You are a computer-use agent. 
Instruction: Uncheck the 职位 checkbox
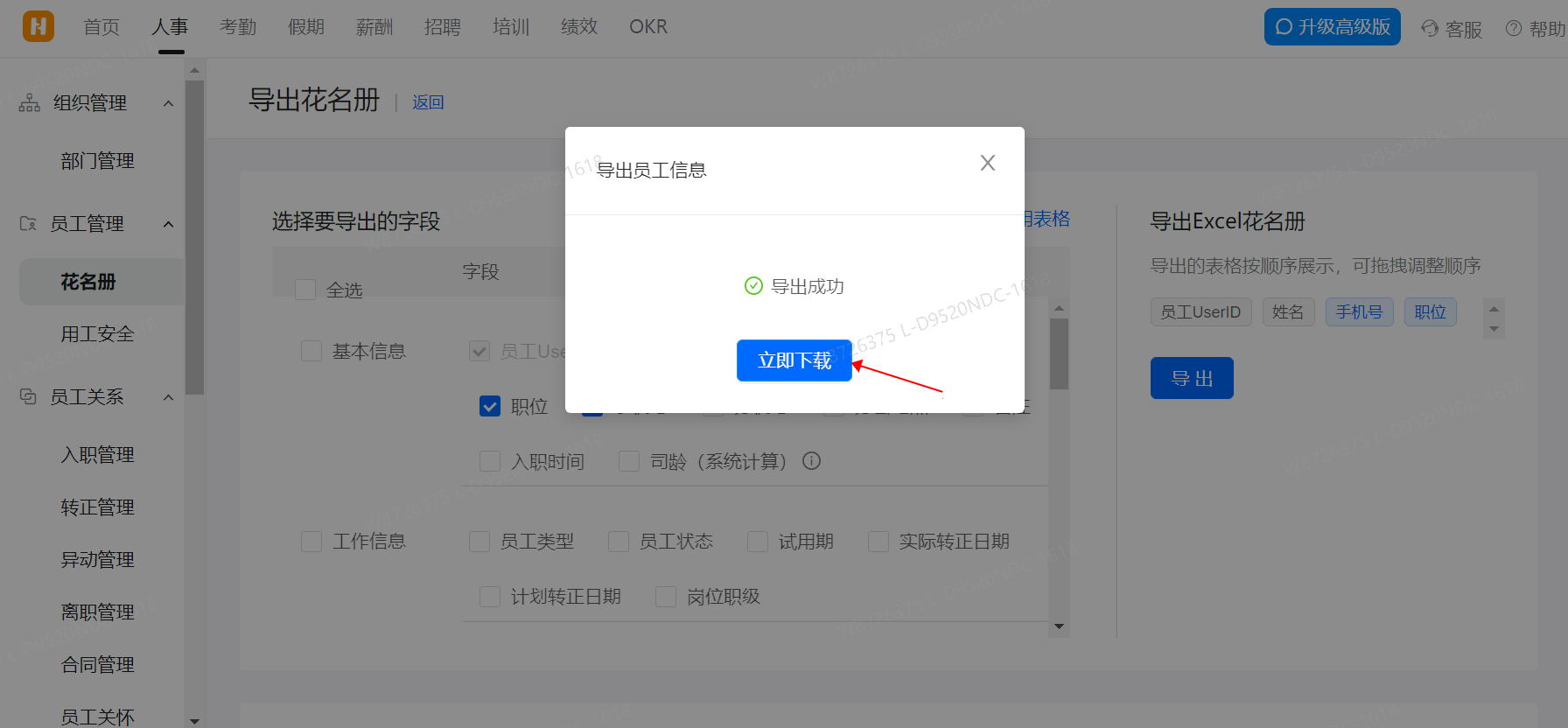click(490, 406)
